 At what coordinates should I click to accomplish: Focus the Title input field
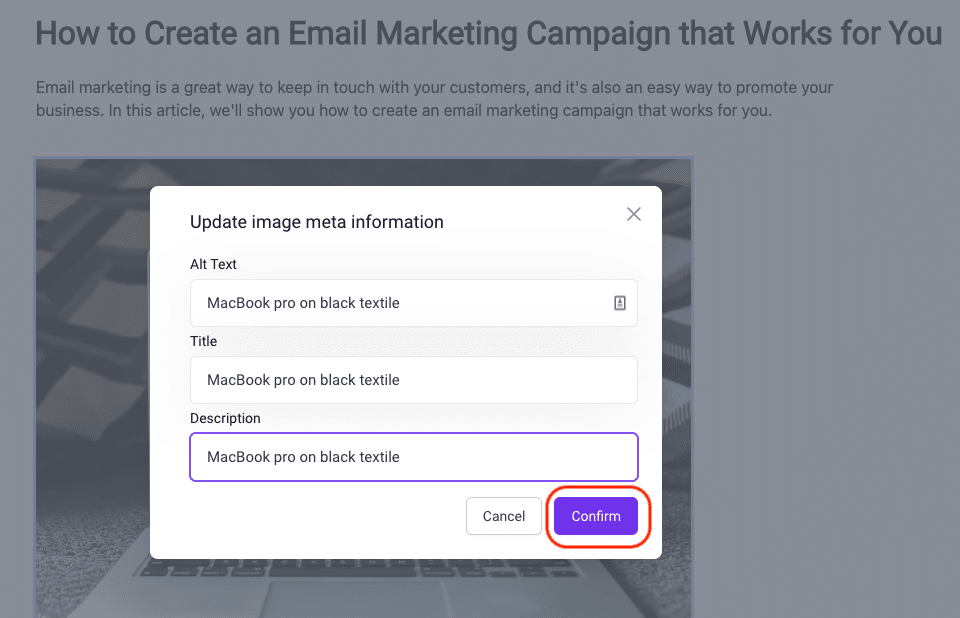coord(414,380)
